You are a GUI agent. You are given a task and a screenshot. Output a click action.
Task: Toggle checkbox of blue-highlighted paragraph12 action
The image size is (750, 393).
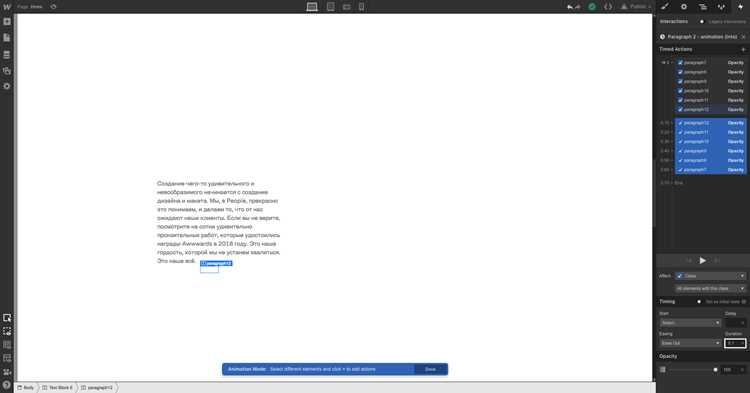click(x=680, y=123)
